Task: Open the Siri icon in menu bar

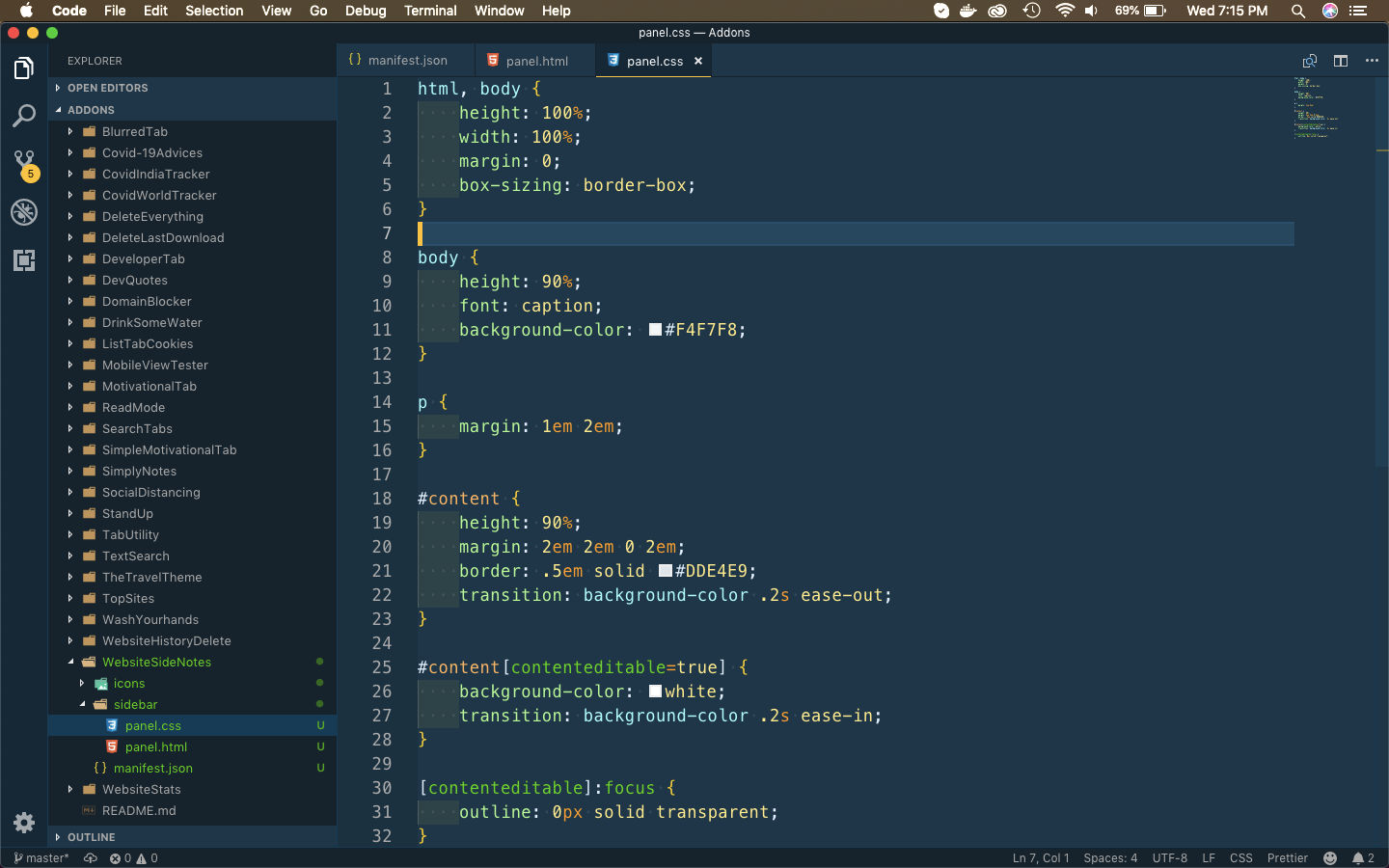Action: [1330, 11]
